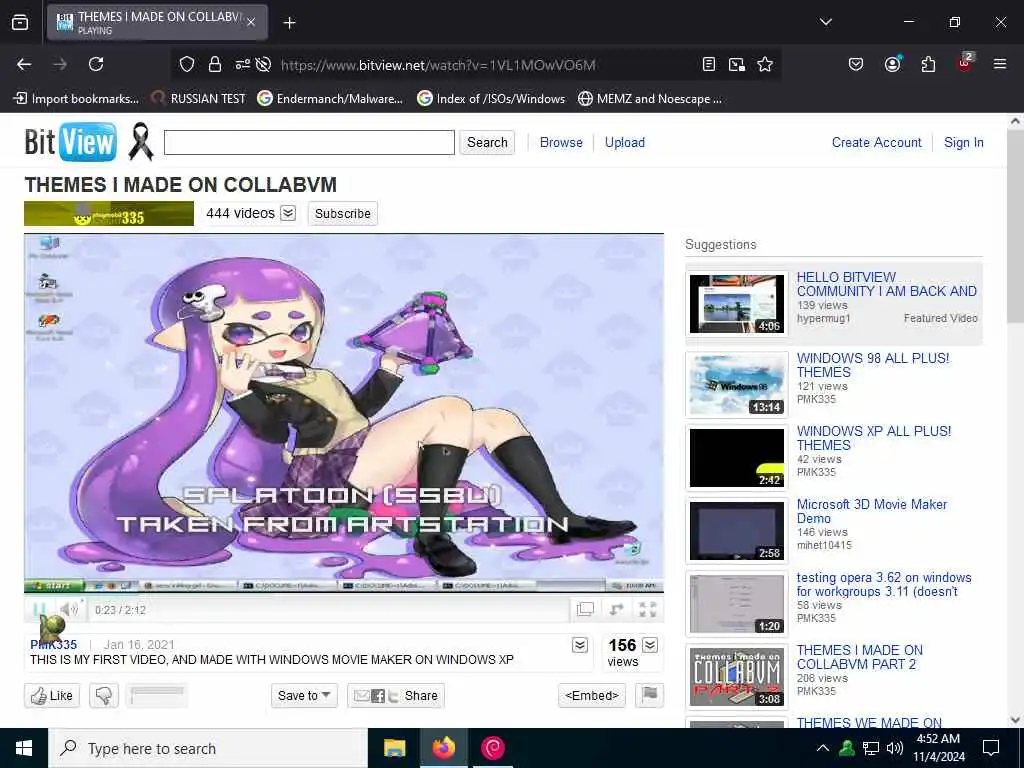The height and width of the screenshot is (768, 1024).
Task: Open Firefox View icon beside the tab
Action: coord(20,22)
